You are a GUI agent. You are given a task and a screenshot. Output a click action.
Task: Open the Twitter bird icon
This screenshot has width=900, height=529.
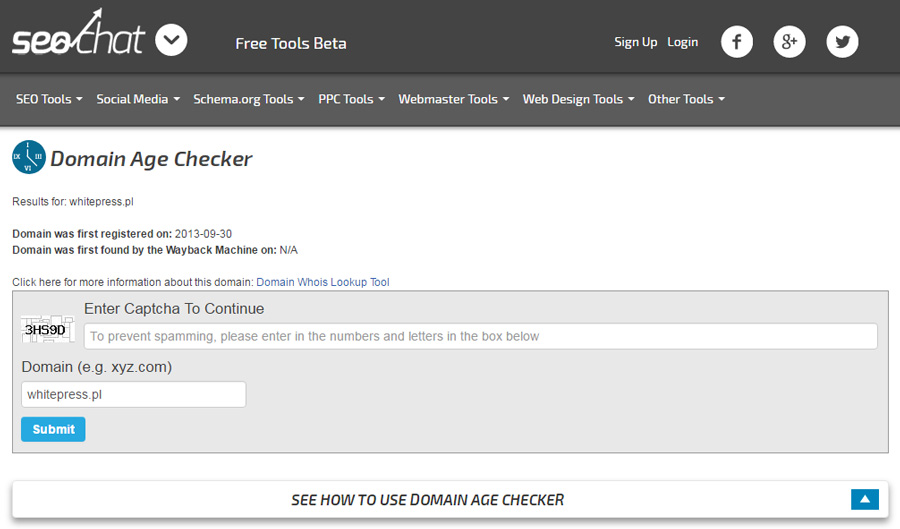(x=842, y=42)
